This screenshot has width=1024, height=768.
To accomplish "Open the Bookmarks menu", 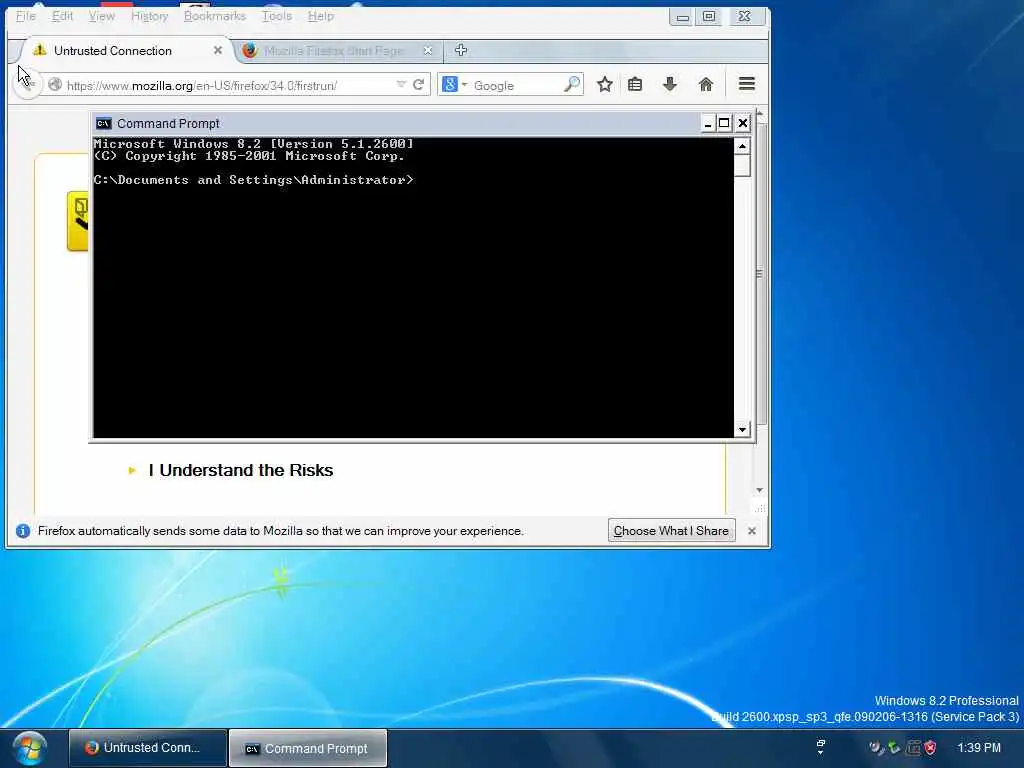I will pos(215,16).
